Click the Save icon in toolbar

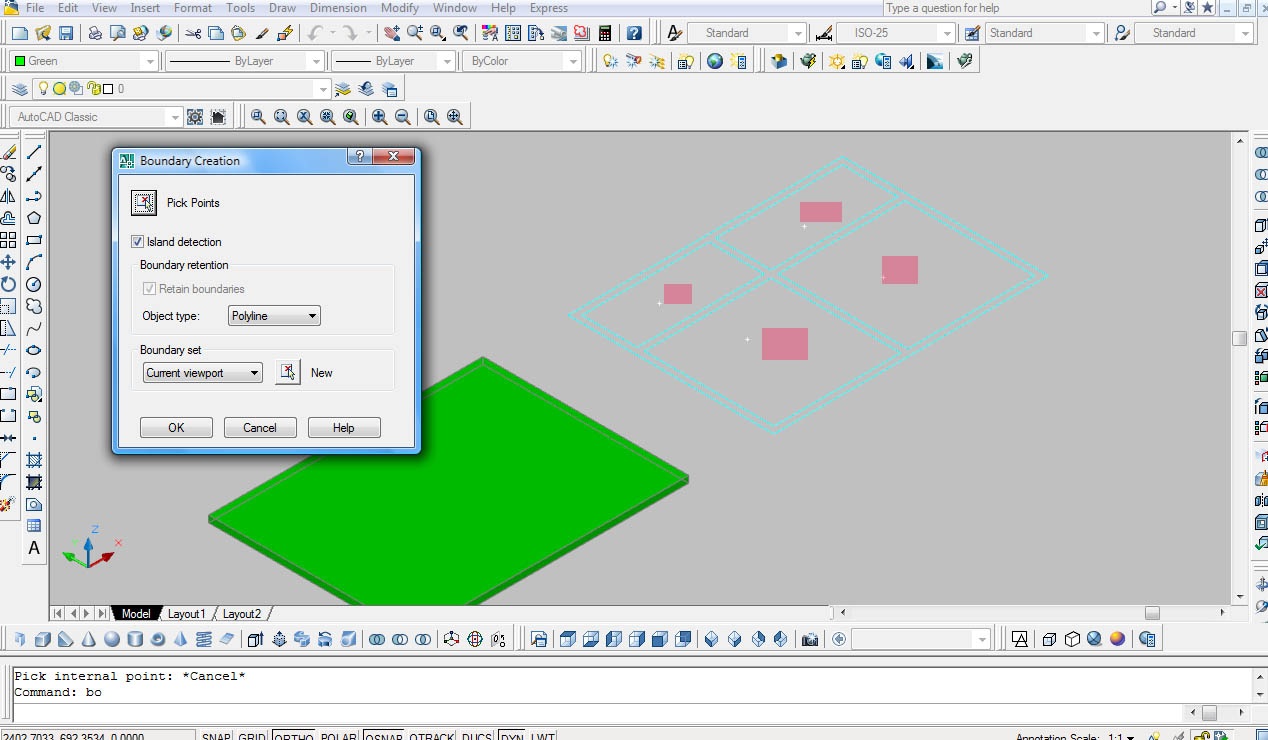[x=66, y=33]
